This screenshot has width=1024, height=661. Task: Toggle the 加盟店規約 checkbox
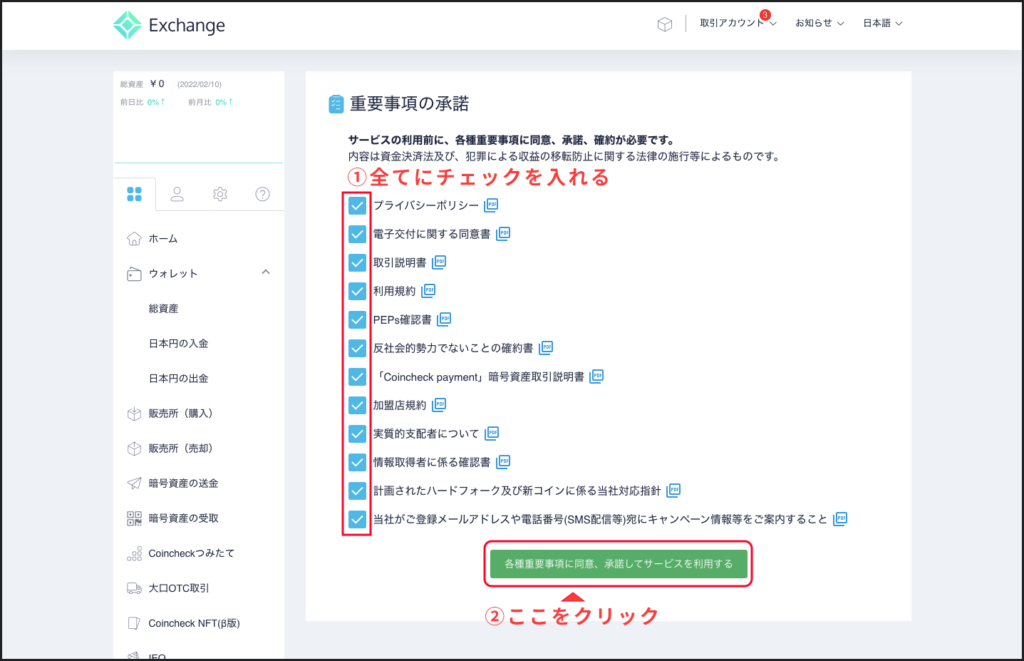tap(357, 405)
